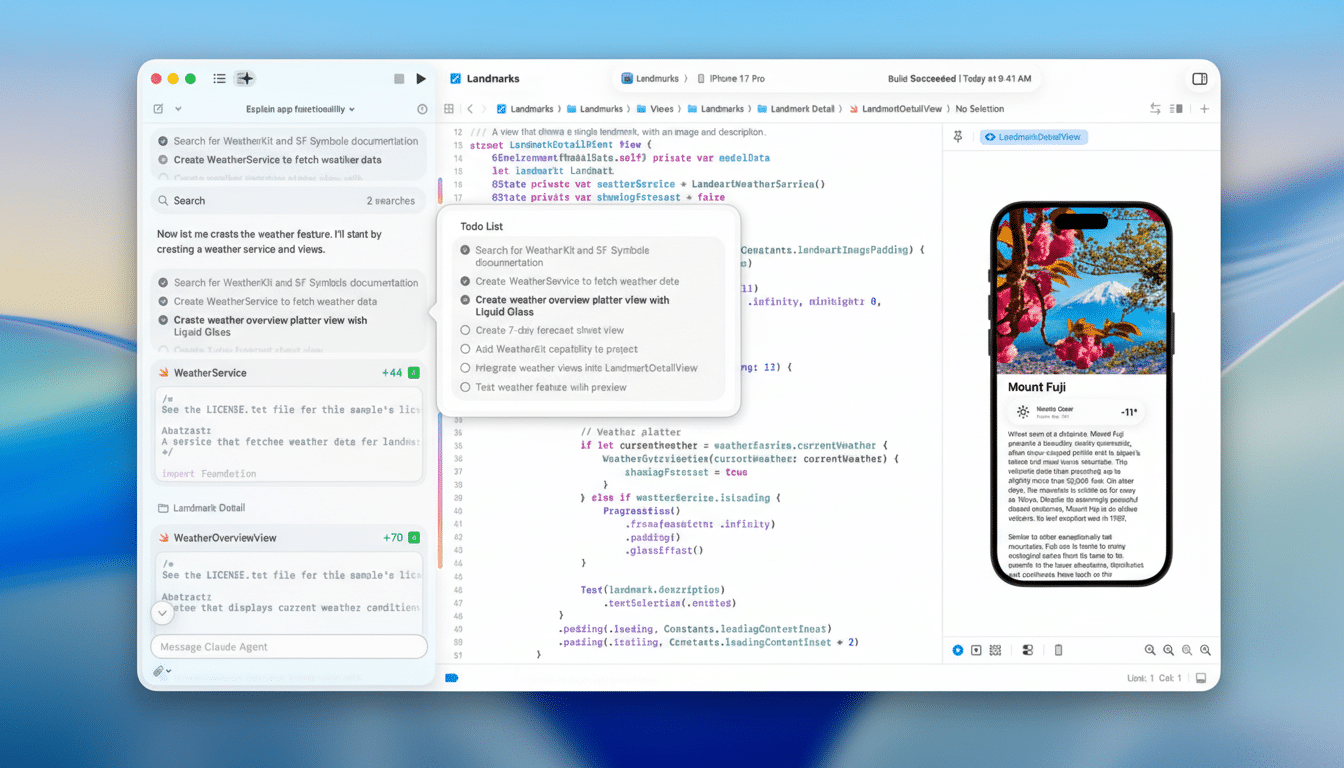Mark Add WeatherKit capability to project complete
Image resolution: width=1344 pixels, height=768 pixels.
(465, 349)
